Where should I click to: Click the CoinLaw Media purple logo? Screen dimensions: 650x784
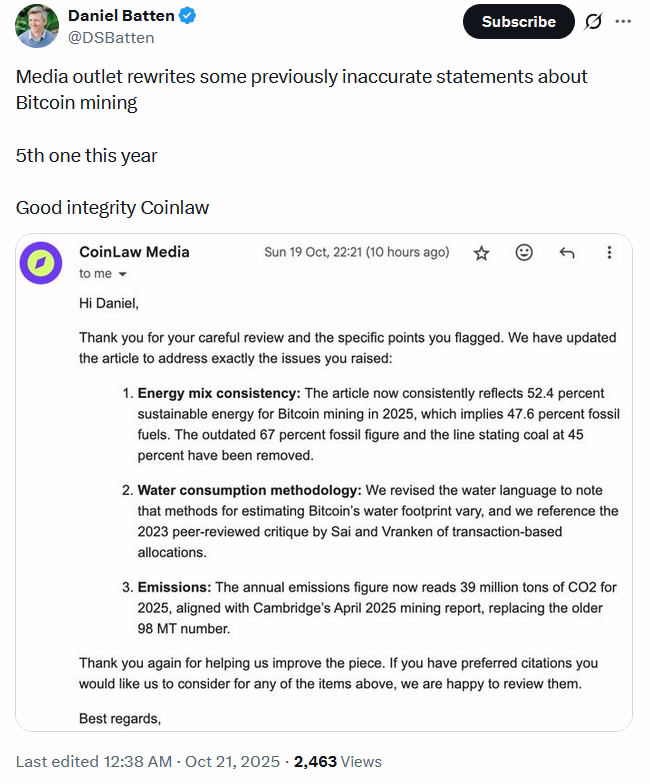tap(41, 262)
